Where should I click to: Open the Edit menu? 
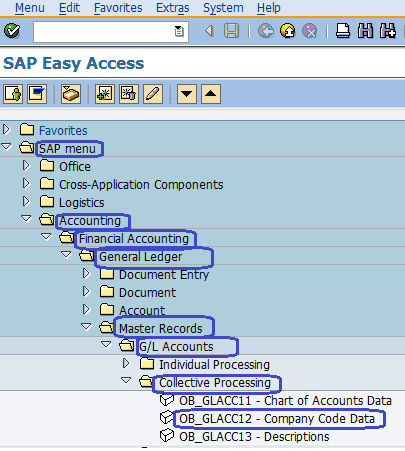69,8
